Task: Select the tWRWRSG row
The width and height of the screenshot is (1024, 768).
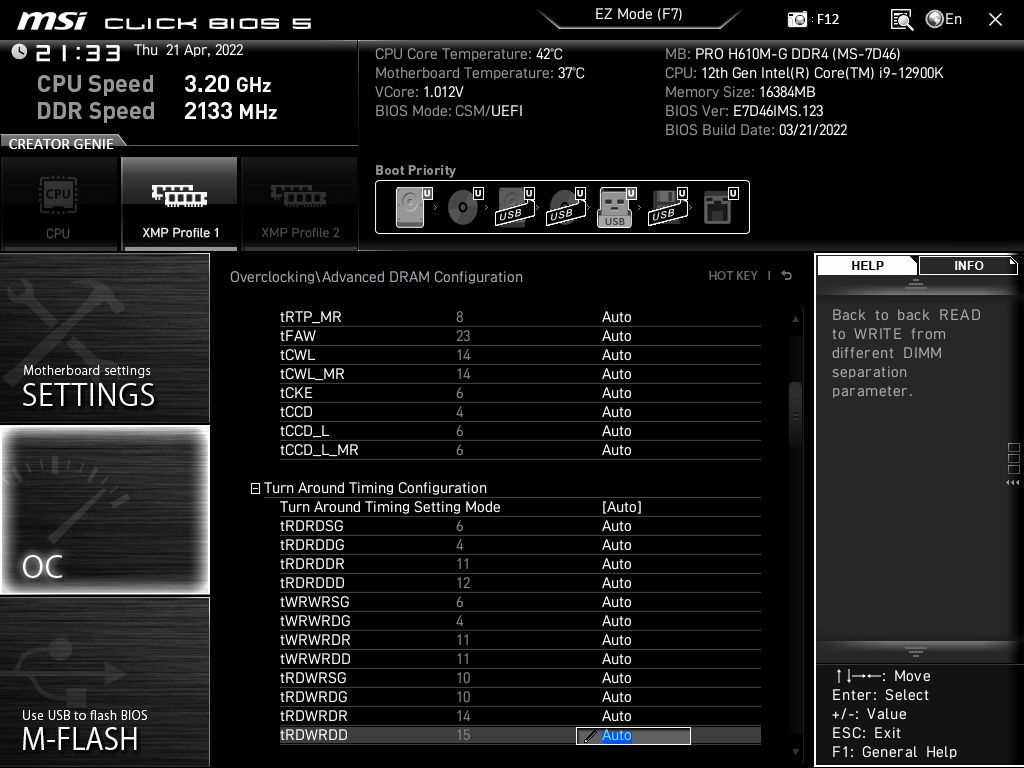Action: [520, 601]
